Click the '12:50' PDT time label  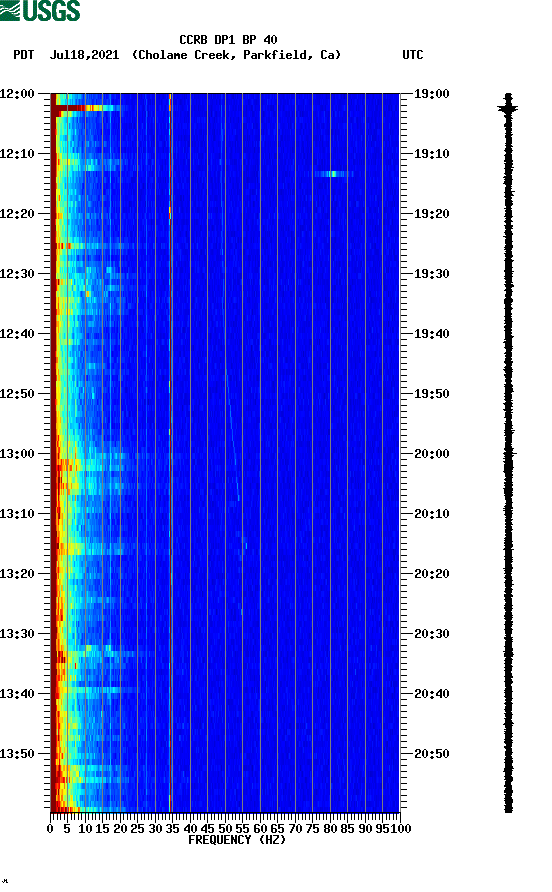(x=17, y=394)
